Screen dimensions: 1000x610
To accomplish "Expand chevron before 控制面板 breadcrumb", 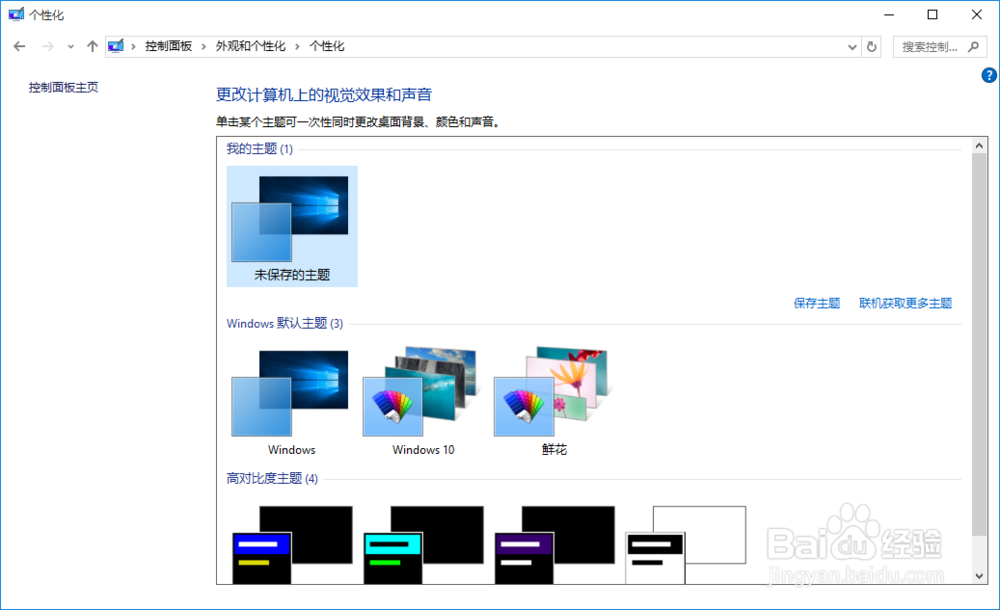I will point(133,47).
